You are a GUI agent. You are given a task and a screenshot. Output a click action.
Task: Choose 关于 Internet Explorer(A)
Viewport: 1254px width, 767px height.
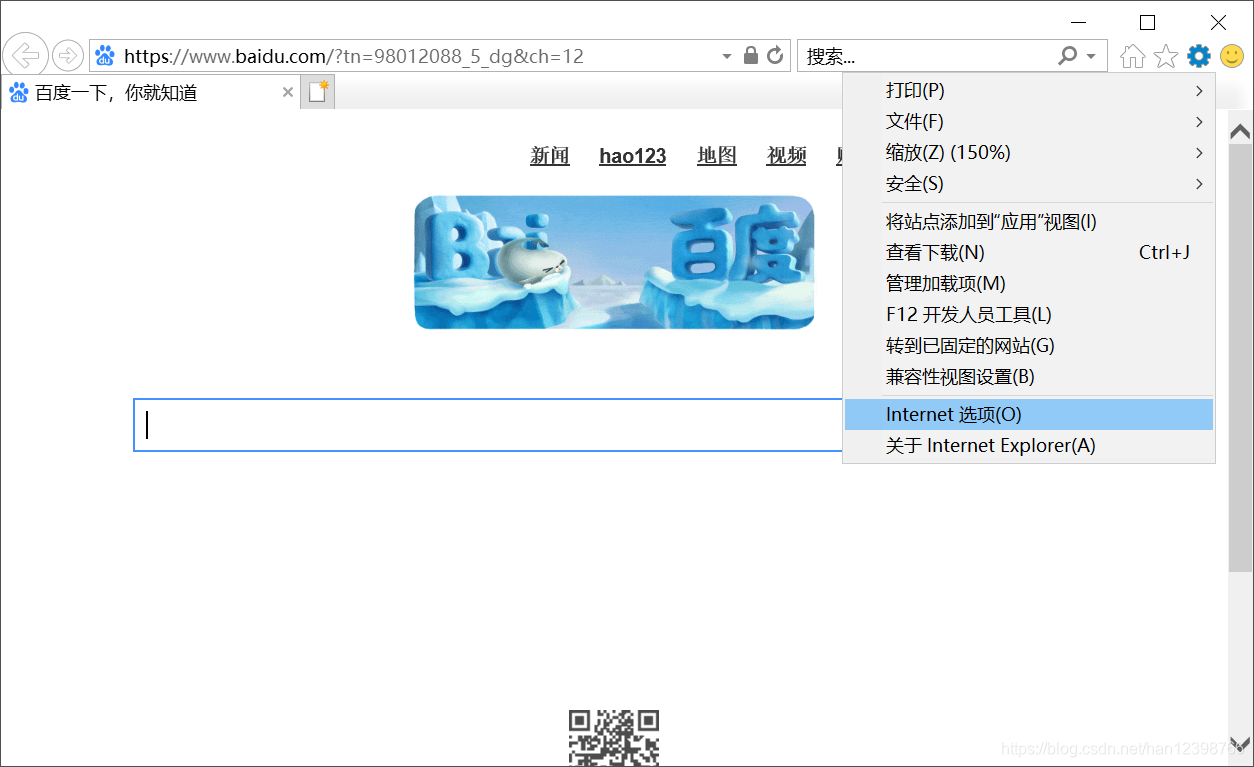pyautogui.click(x=1029, y=445)
